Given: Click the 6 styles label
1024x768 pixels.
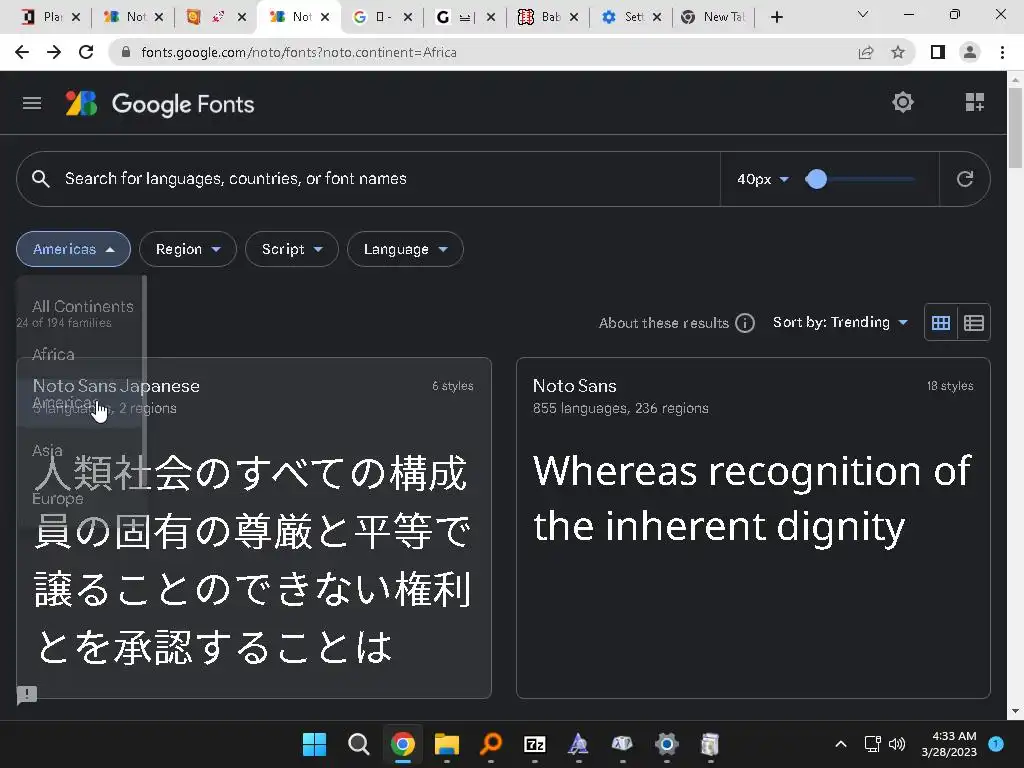Looking at the screenshot, I should coord(453,386).
